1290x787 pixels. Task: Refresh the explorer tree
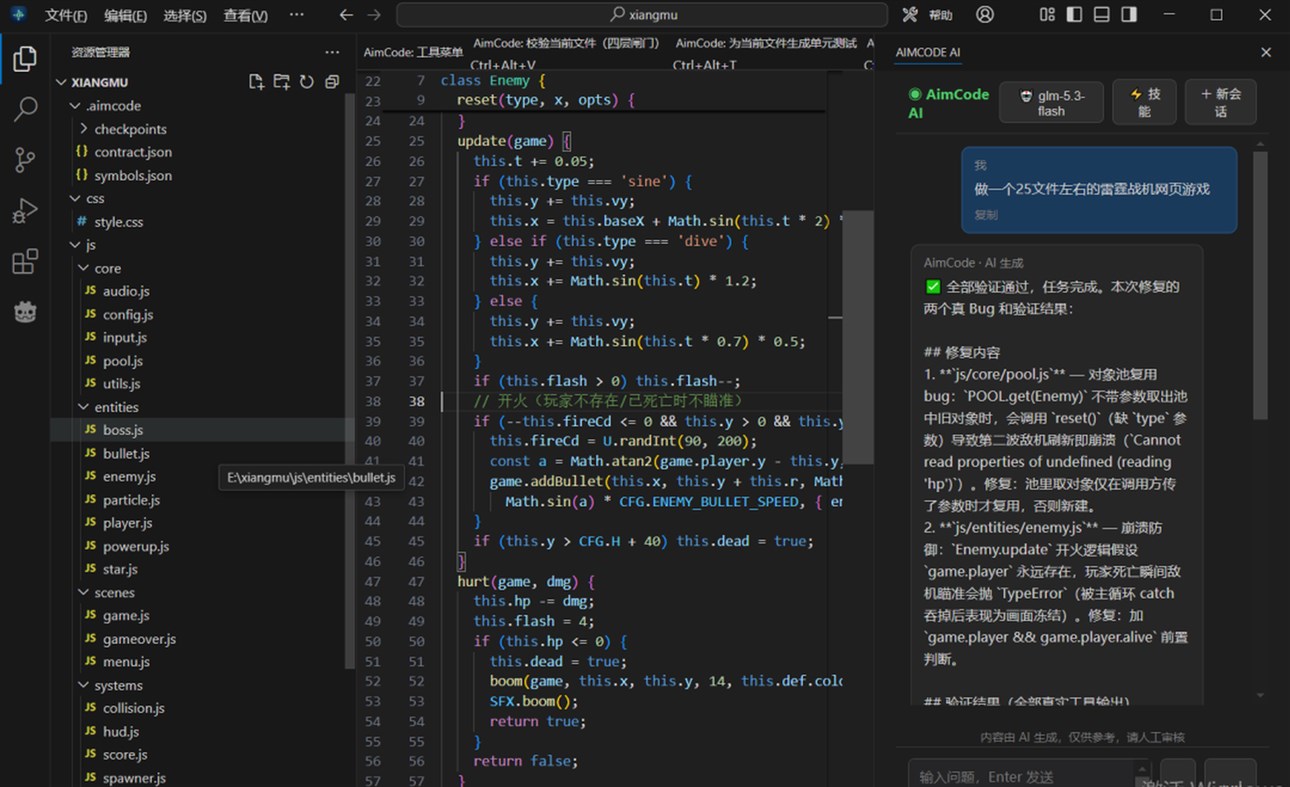coord(307,82)
